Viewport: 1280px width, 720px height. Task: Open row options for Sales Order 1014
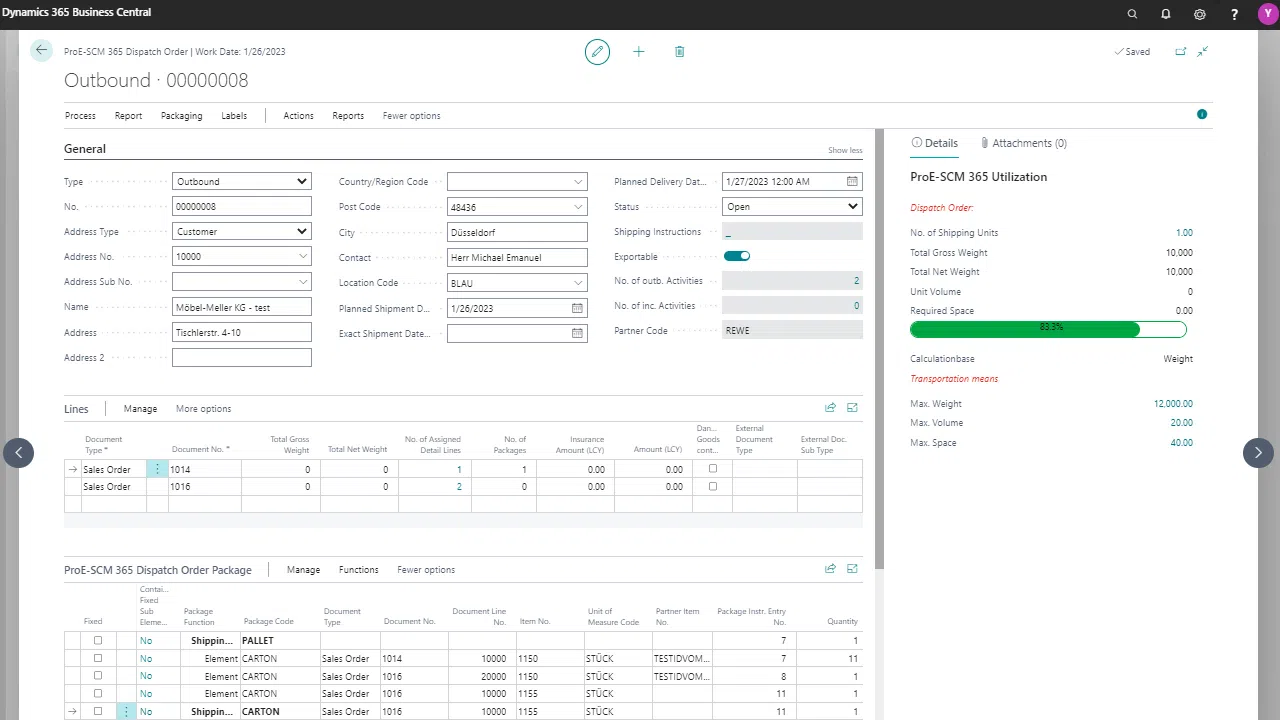pos(157,469)
